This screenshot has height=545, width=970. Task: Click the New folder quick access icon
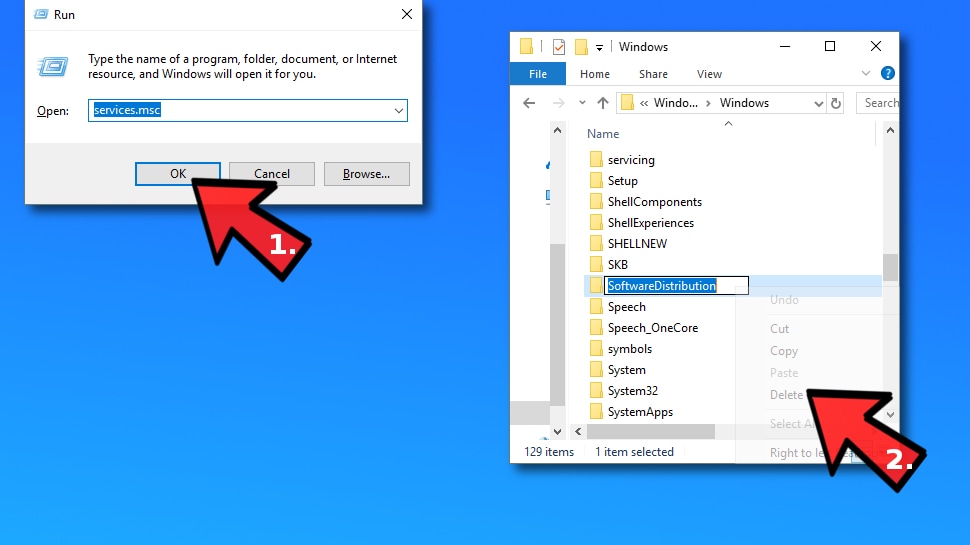581,47
